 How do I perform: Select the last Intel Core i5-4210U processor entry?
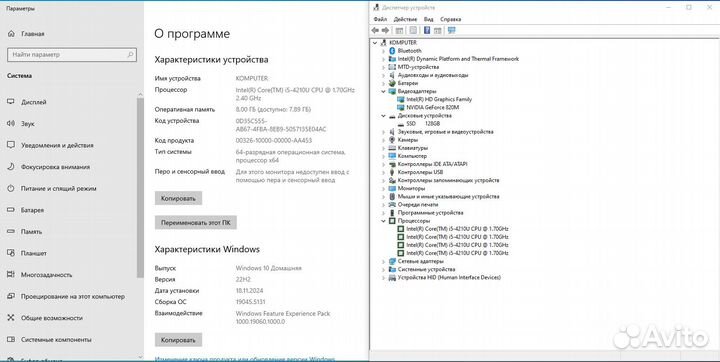pos(457,253)
